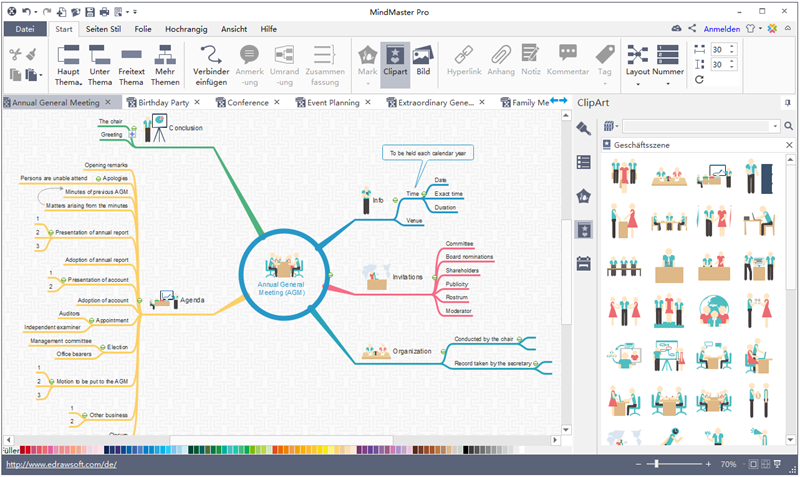
Task: Expand the Layout dropdown
Action: coord(638,82)
